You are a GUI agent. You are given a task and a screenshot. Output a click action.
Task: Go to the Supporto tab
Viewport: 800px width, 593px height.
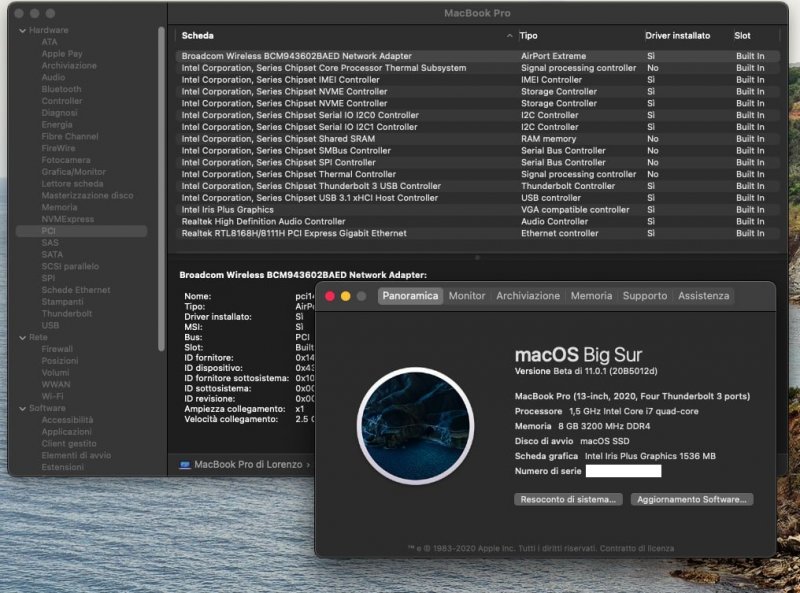(x=644, y=296)
